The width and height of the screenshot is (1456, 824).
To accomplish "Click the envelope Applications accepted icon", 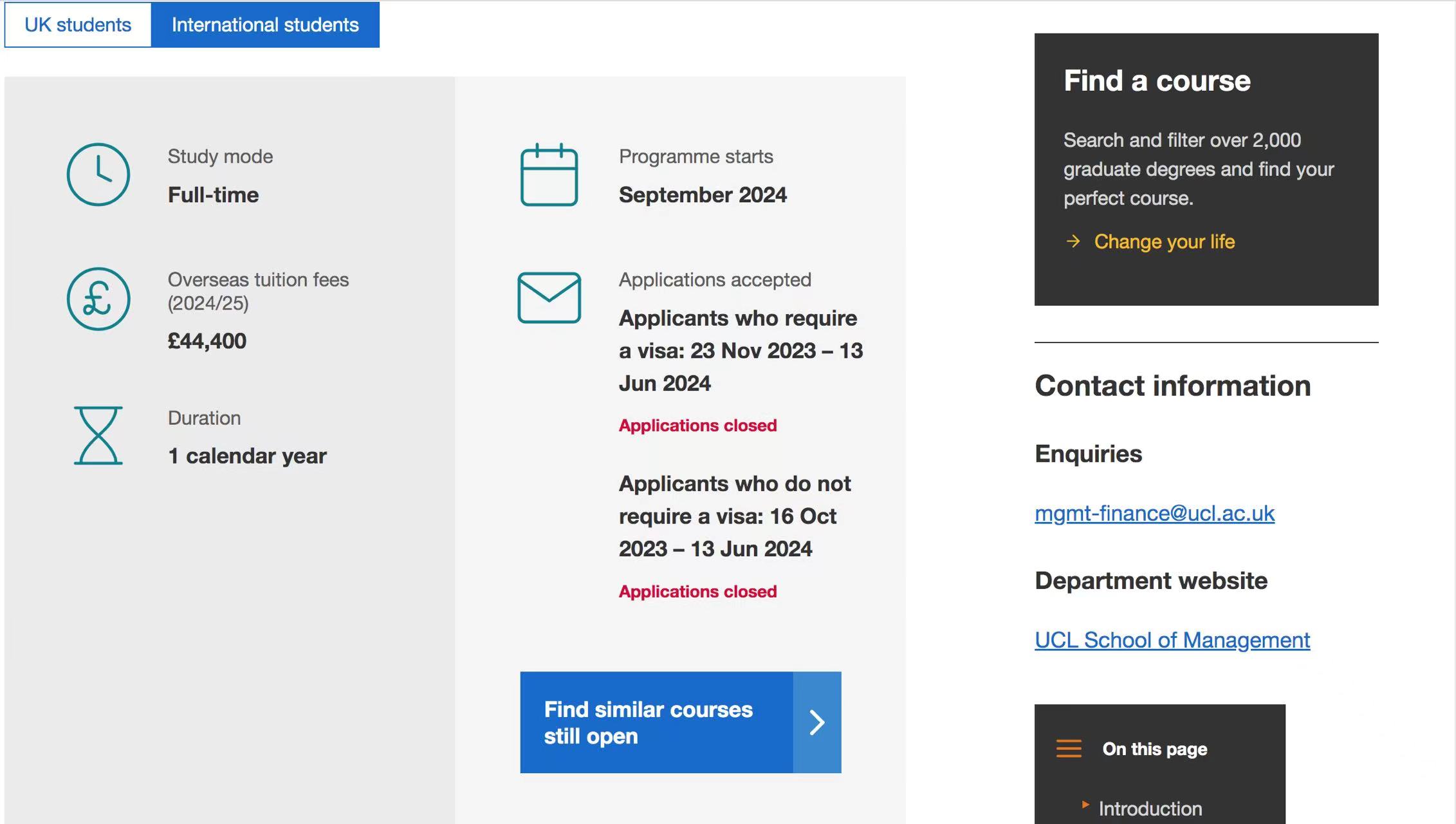I will pyautogui.click(x=549, y=298).
